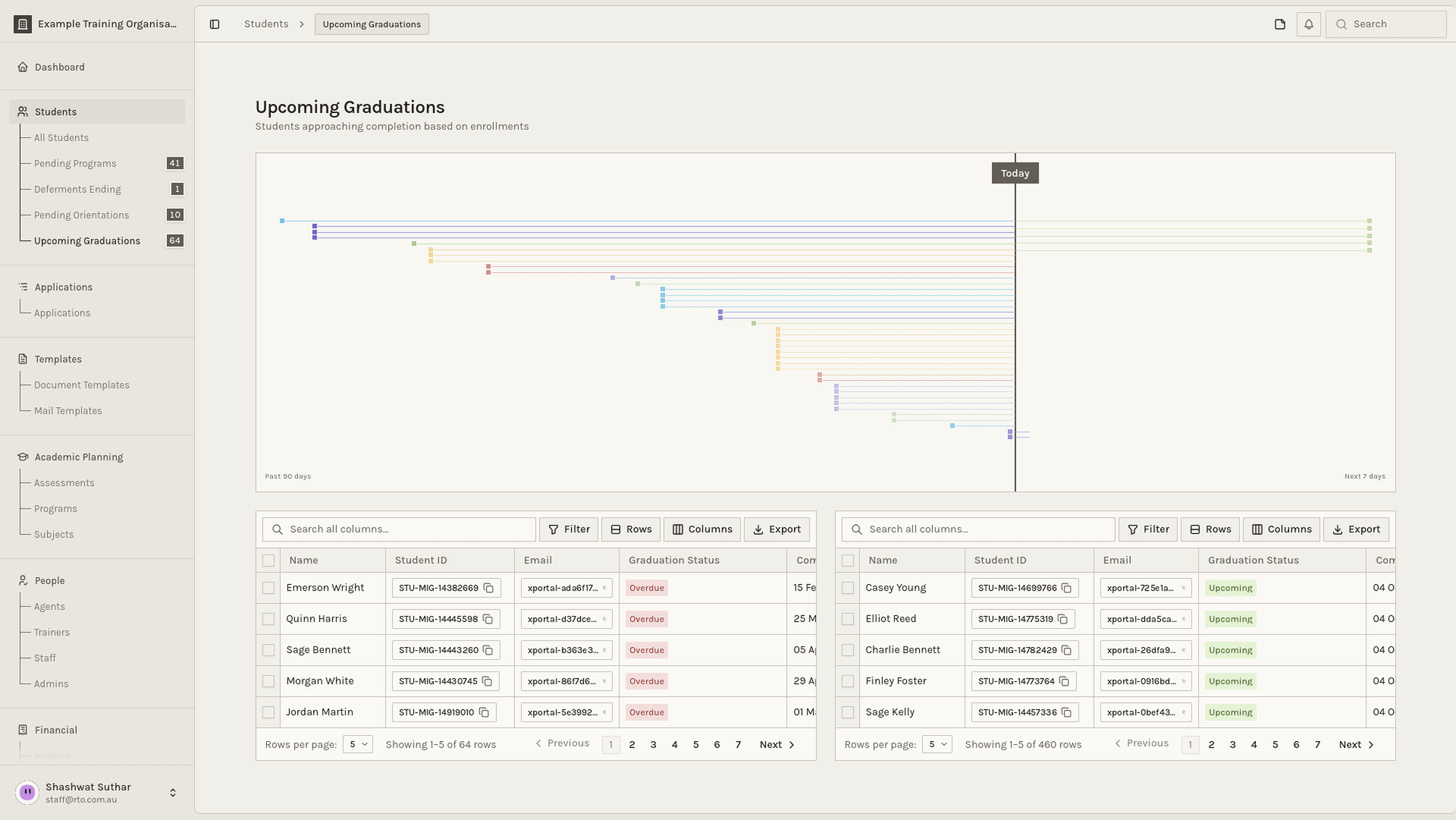Open the notifications bell
The height and width of the screenshot is (820, 1456).
tap(1309, 24)
